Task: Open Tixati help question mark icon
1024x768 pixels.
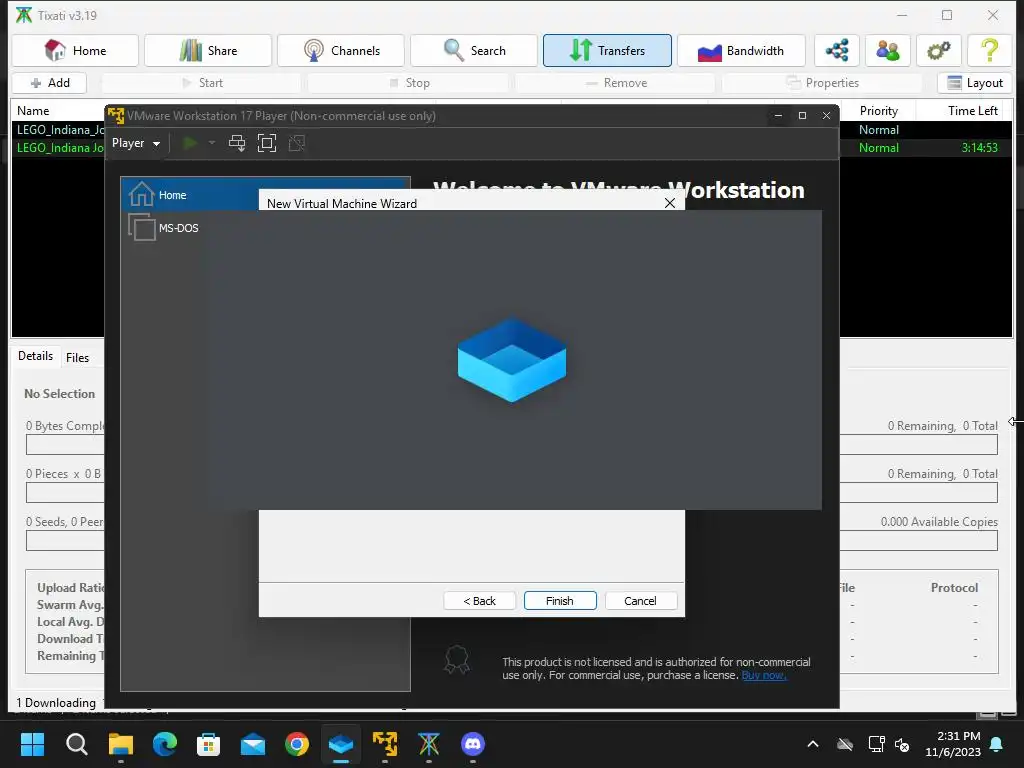Action: click(x=989, y=50)
